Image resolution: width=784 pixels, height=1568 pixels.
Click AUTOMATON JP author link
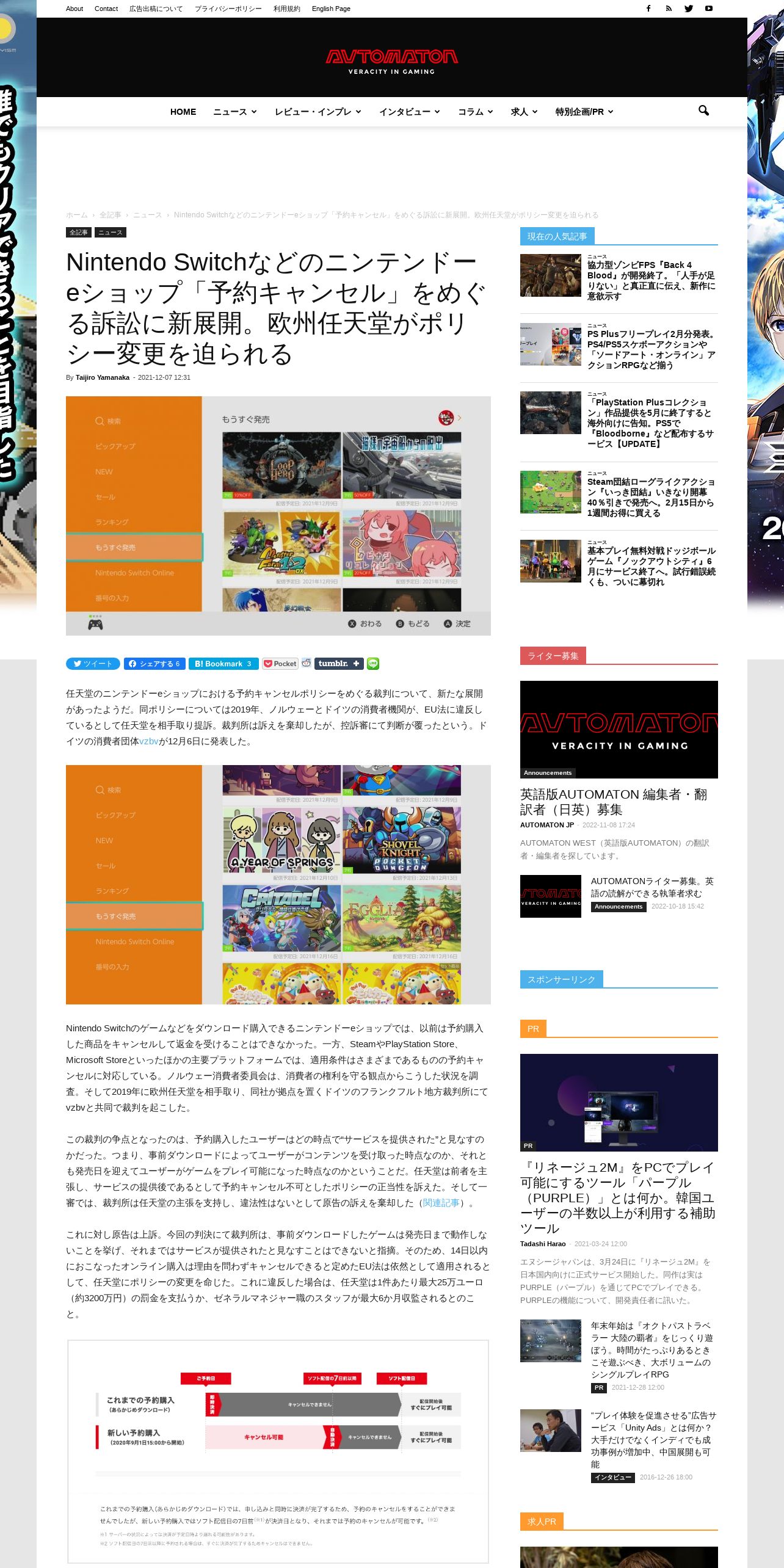pos(547,825)
